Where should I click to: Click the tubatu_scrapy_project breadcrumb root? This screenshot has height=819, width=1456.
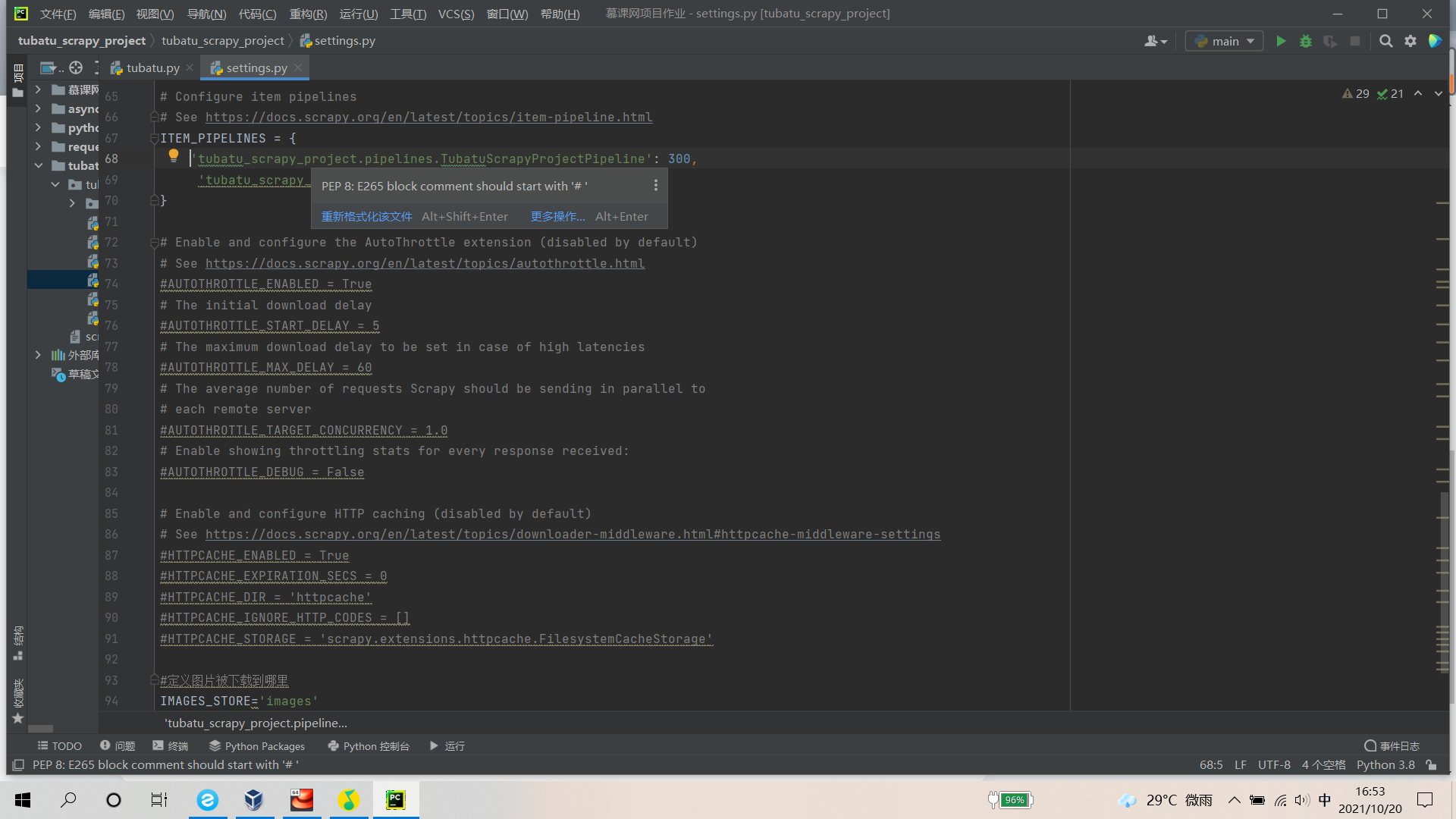click(x=82, y=41)
